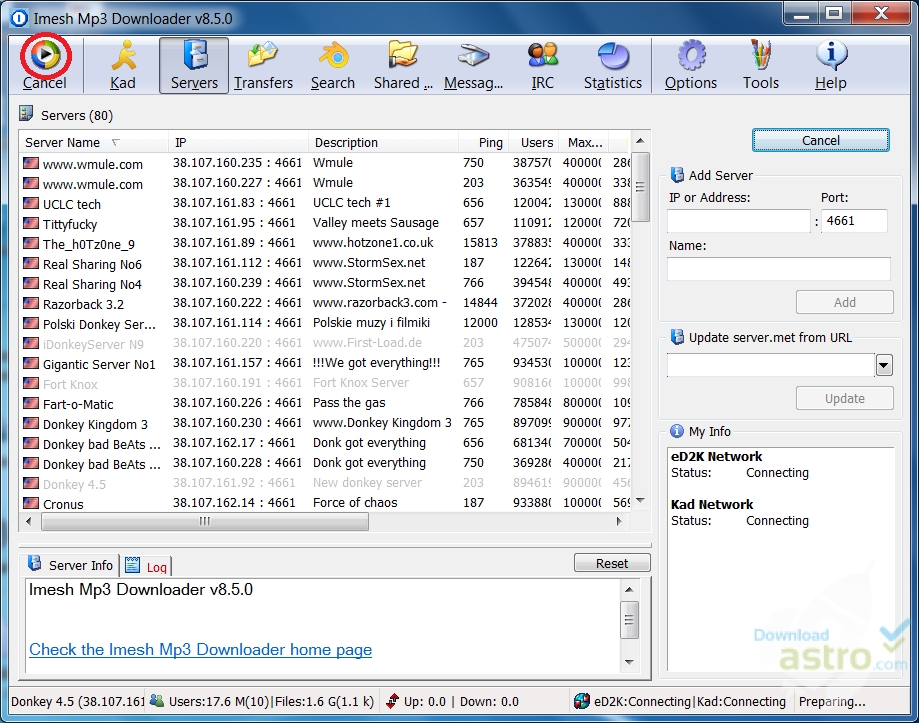The image size is (919, 723).
Task: Click the IP 38.107.160.235 : 4661 cell
Action: (237, 163)
